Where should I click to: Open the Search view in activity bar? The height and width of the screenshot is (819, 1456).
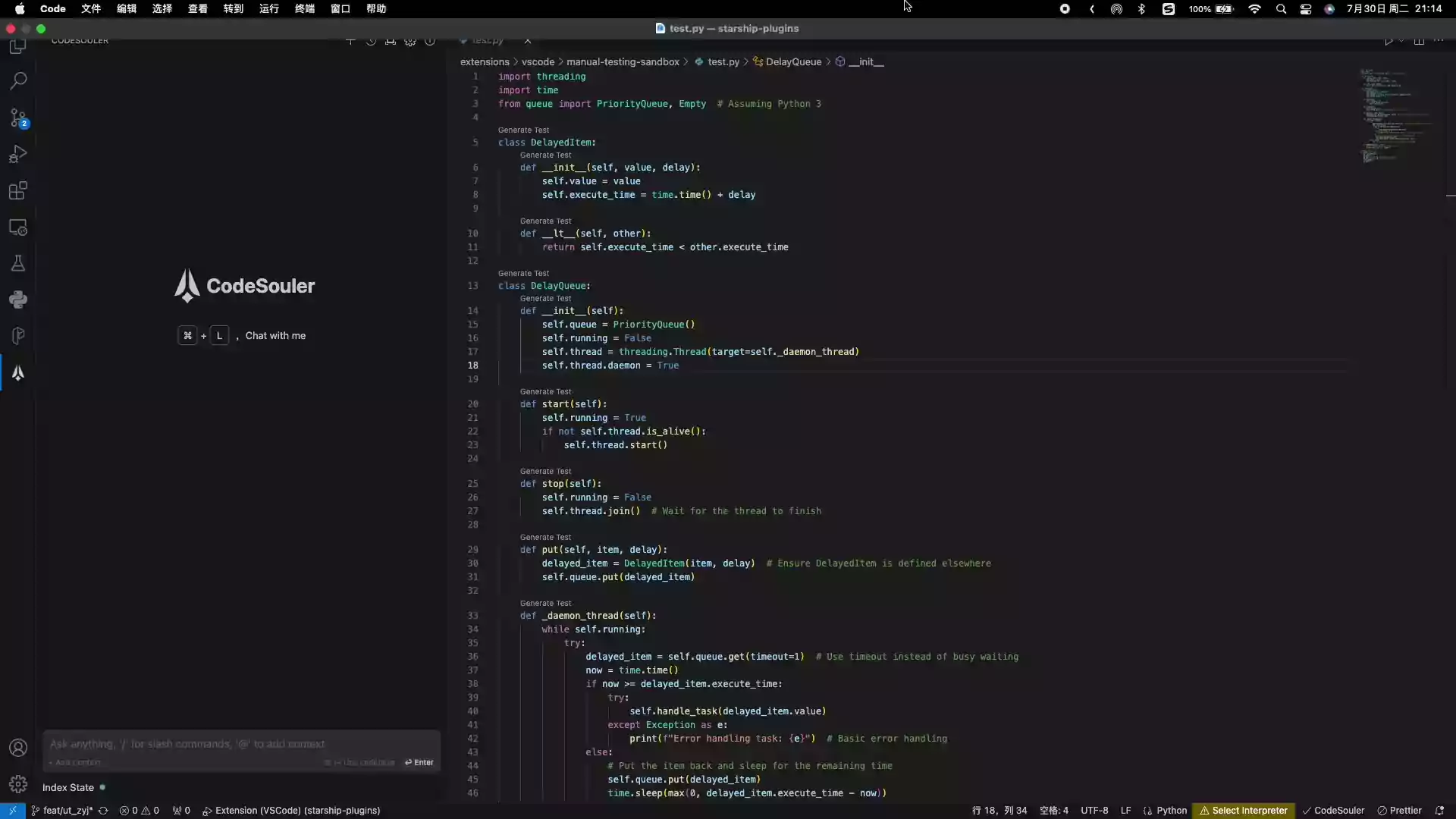[18, 80]
